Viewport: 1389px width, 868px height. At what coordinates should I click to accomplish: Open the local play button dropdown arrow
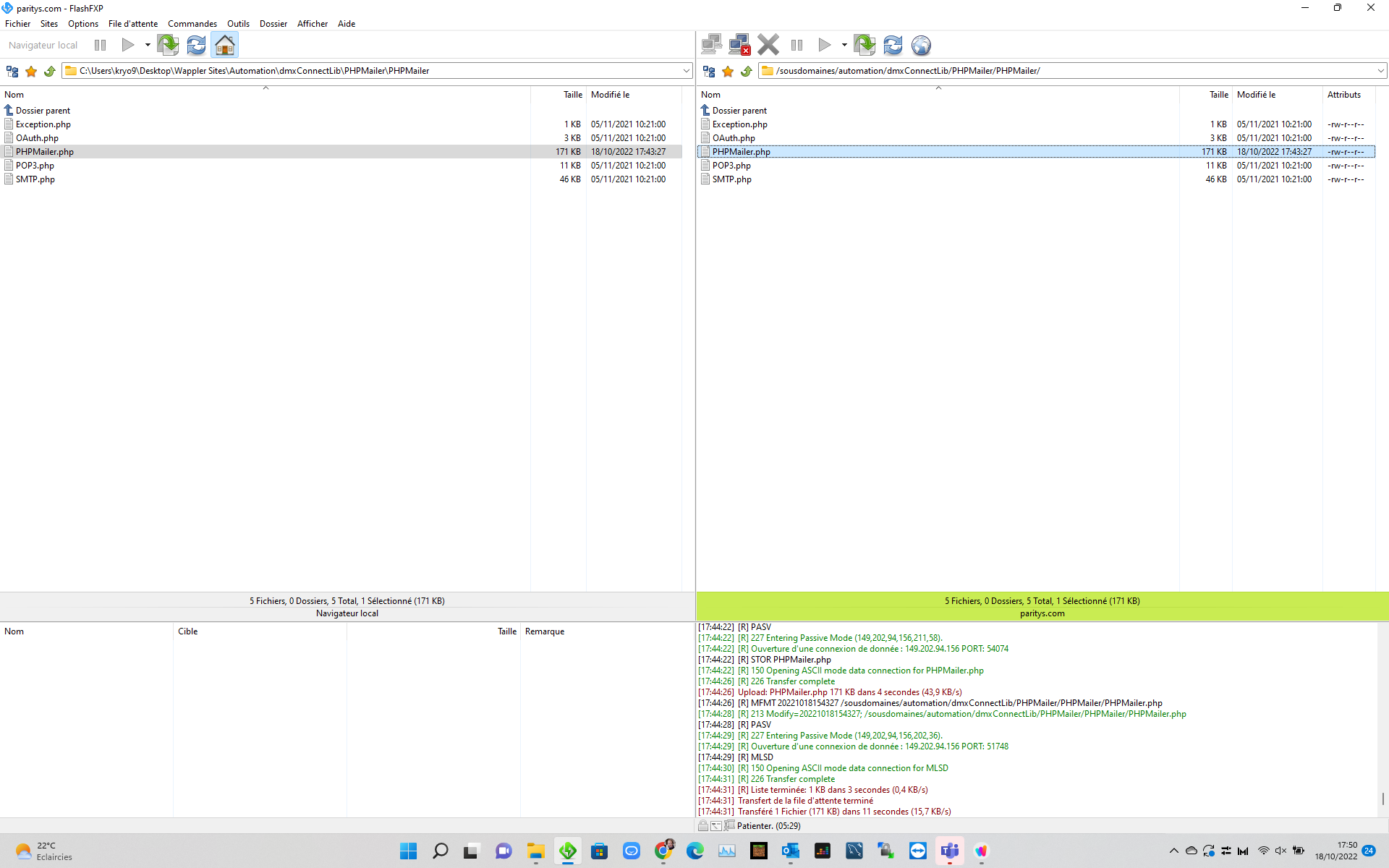click(x=148, y=45)
